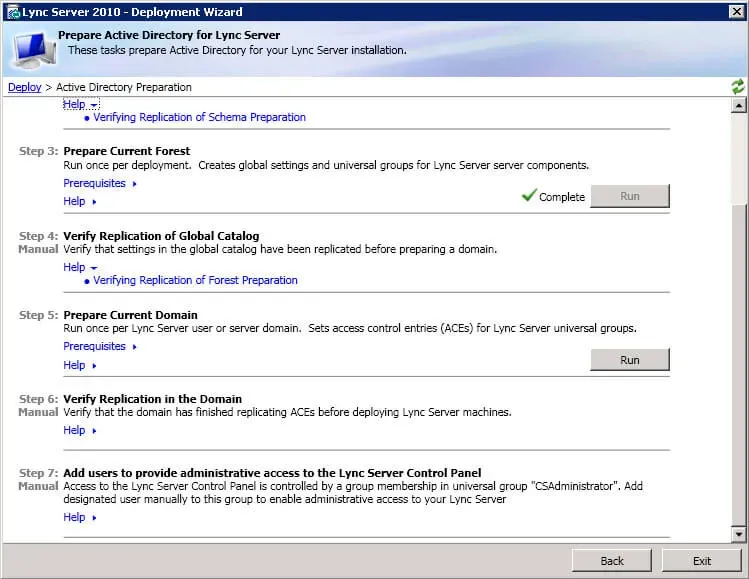Click the Lync Server title bar icon
Screen dimensions: 749x579
click(13, 12)
